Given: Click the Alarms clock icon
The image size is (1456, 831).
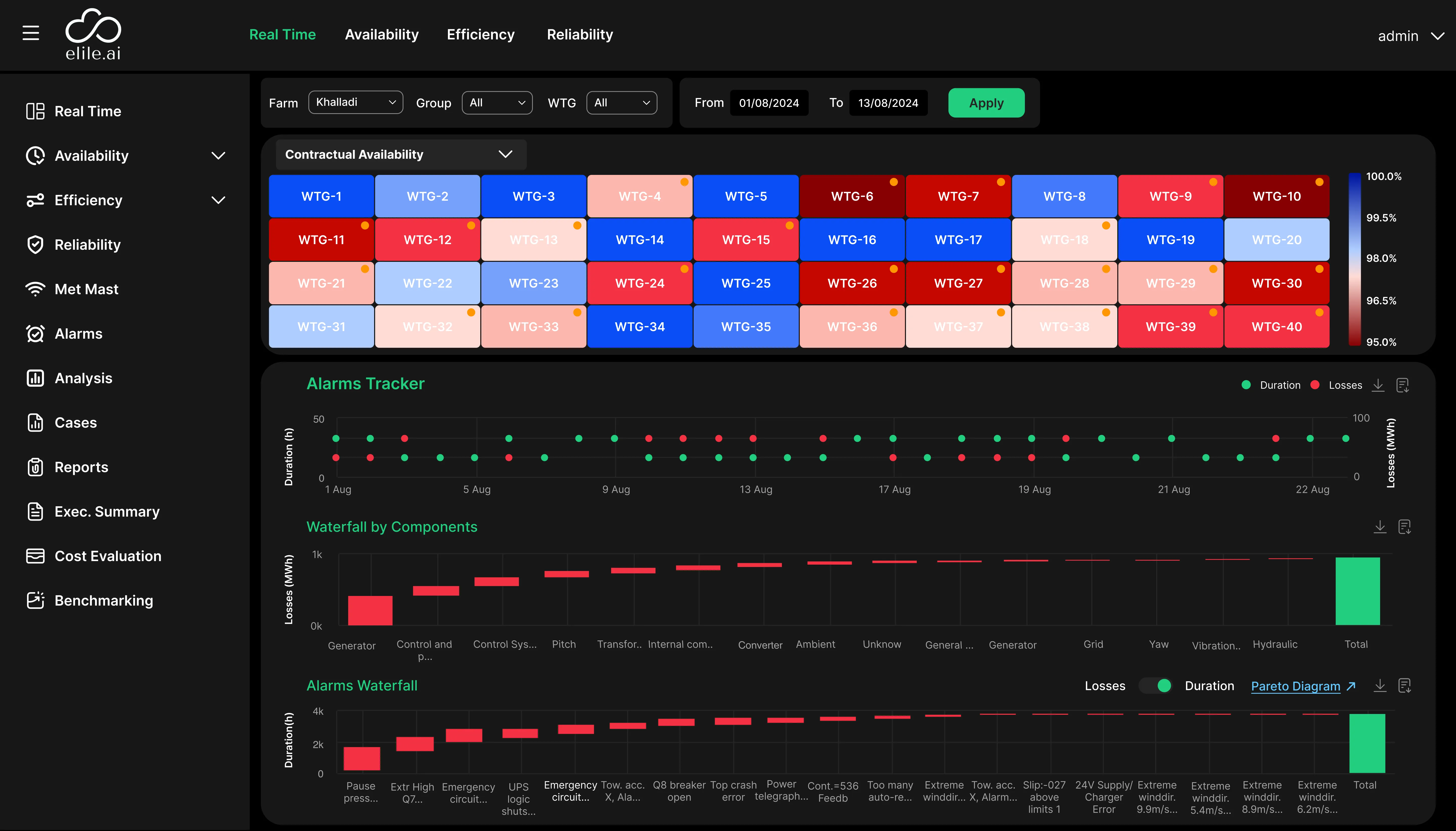Looking at the screenshot, I should pyautogui.click(x=35, y=334).
